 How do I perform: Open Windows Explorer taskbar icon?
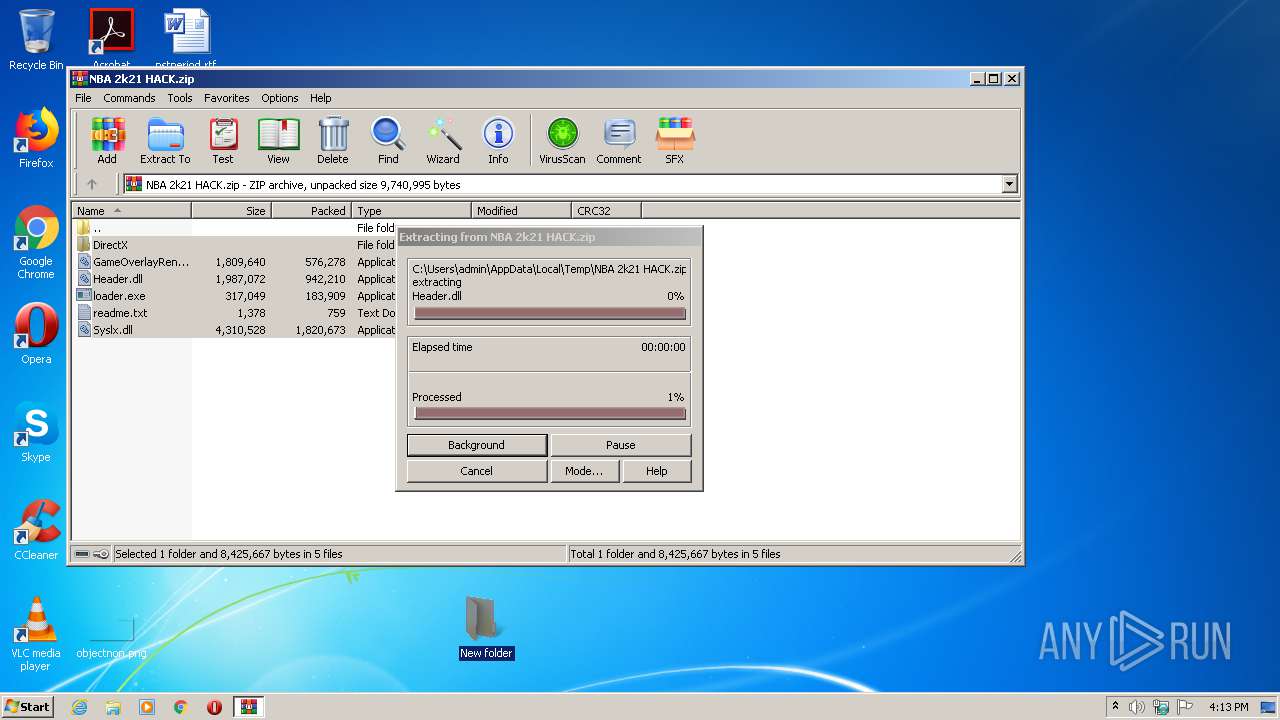click(x=113, y=707)
